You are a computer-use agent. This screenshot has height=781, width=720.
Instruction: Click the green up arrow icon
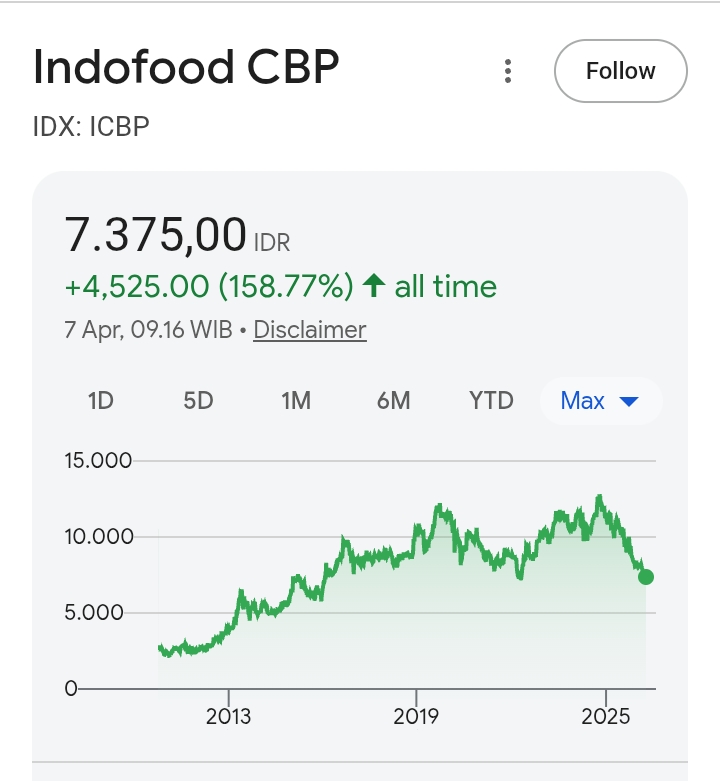tap(374, 287)
